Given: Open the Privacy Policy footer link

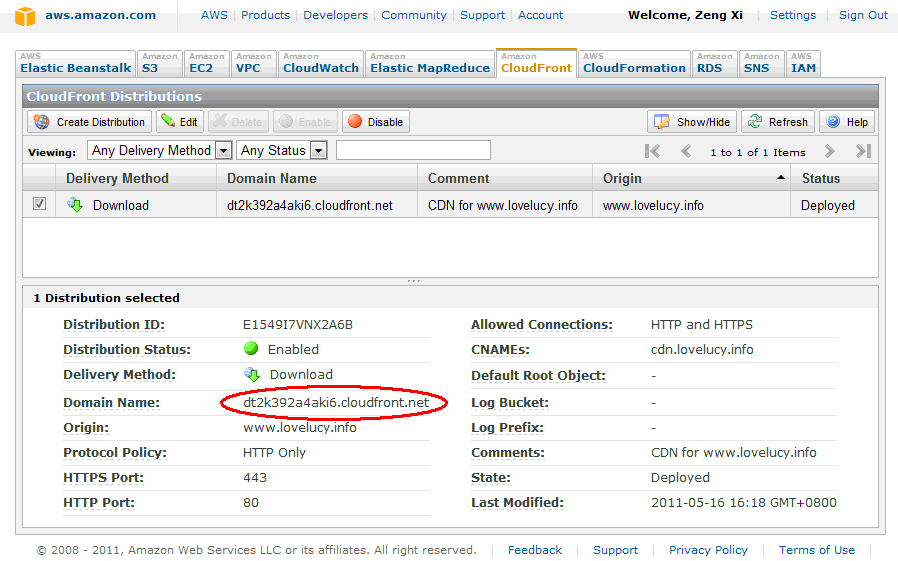Looking at the screenshot, I should pos(708,550).
